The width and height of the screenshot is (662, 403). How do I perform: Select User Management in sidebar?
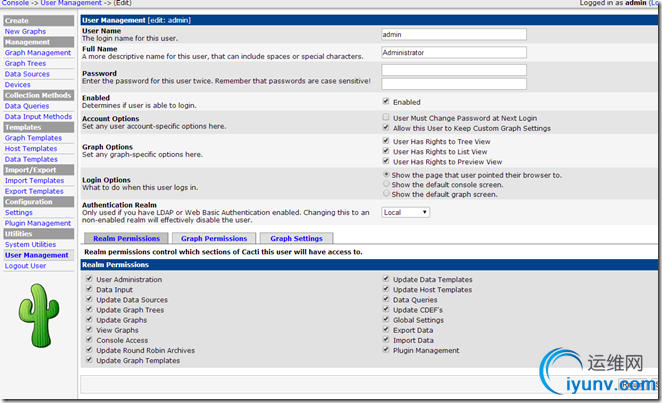tap(37, 255)
